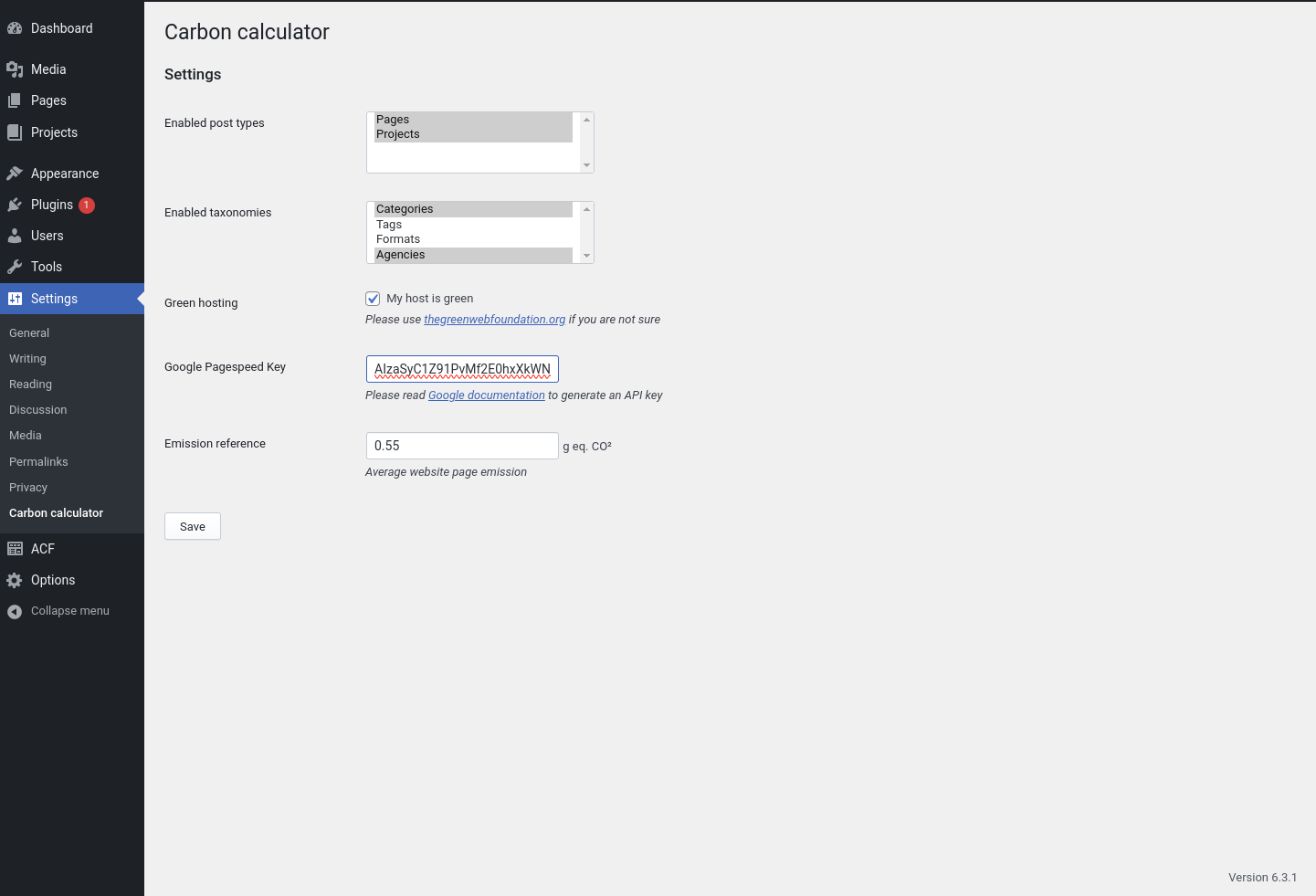Image resolution: width=1316 pixels, height=896 pixels.
Task: Select Formats in Enabled taxonomies list
Action: (x=473, y=239)
